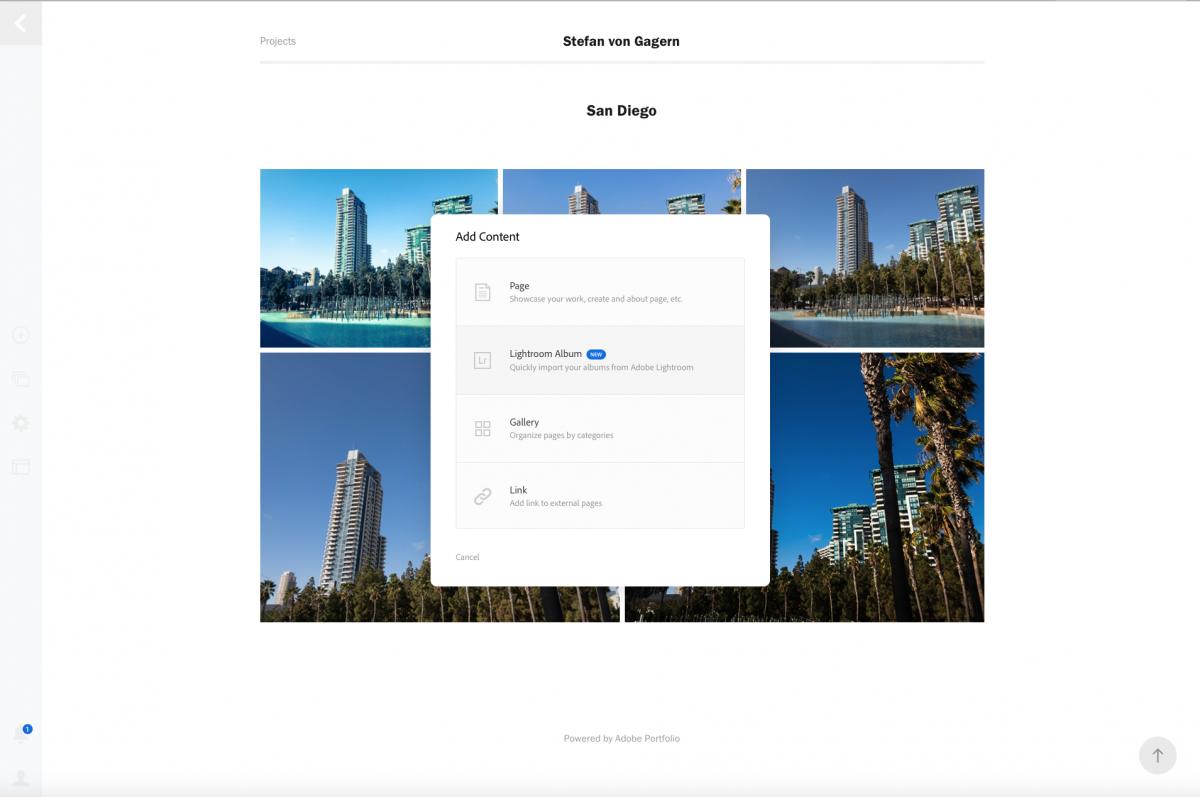Choose the Page option to add content
This screenshot has height=797, width=1200.
[x=600, y=292]
